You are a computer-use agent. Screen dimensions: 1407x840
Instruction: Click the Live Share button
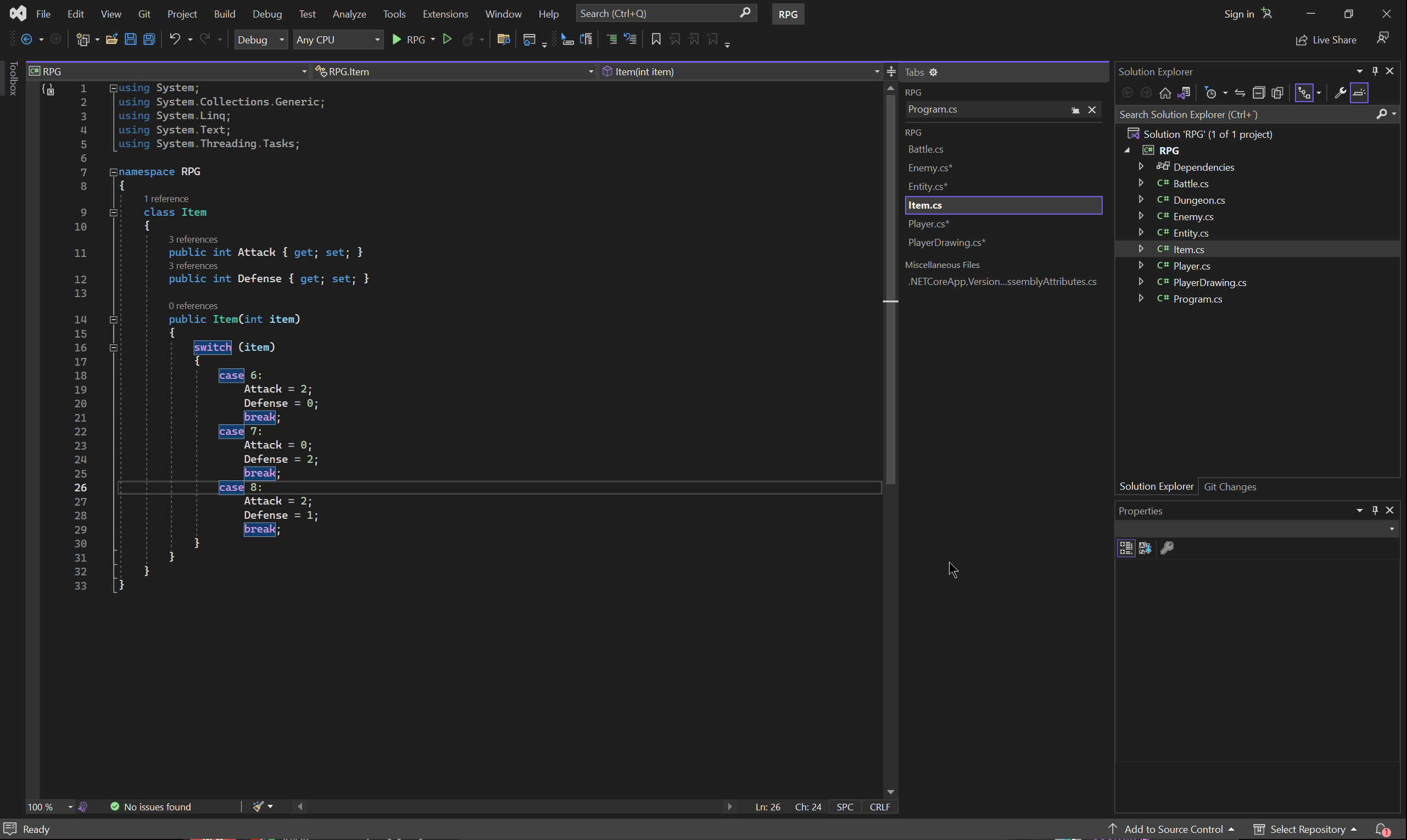pyautogui.click(x=1326, y=40)
